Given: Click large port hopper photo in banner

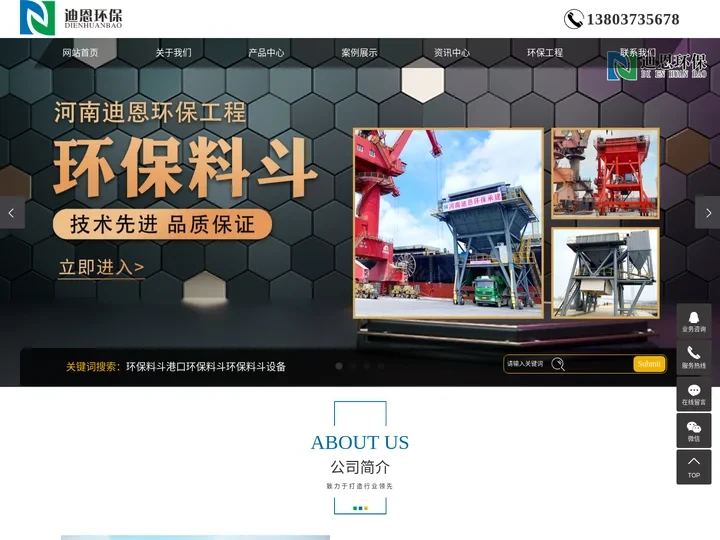Looking at the screenshot, I should pos(448,223).
